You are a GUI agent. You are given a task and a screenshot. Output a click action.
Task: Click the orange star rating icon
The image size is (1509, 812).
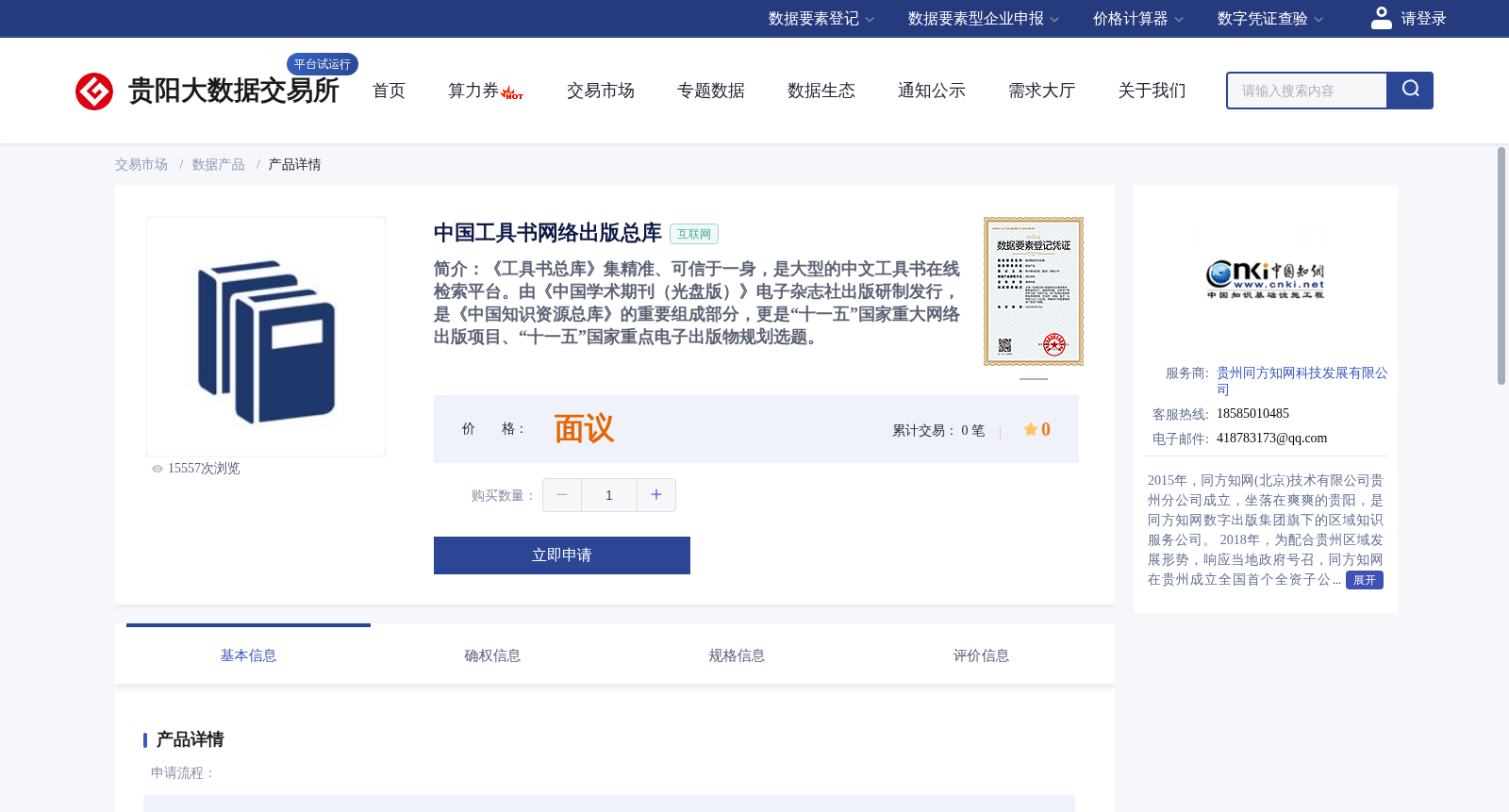point(1031,429)
